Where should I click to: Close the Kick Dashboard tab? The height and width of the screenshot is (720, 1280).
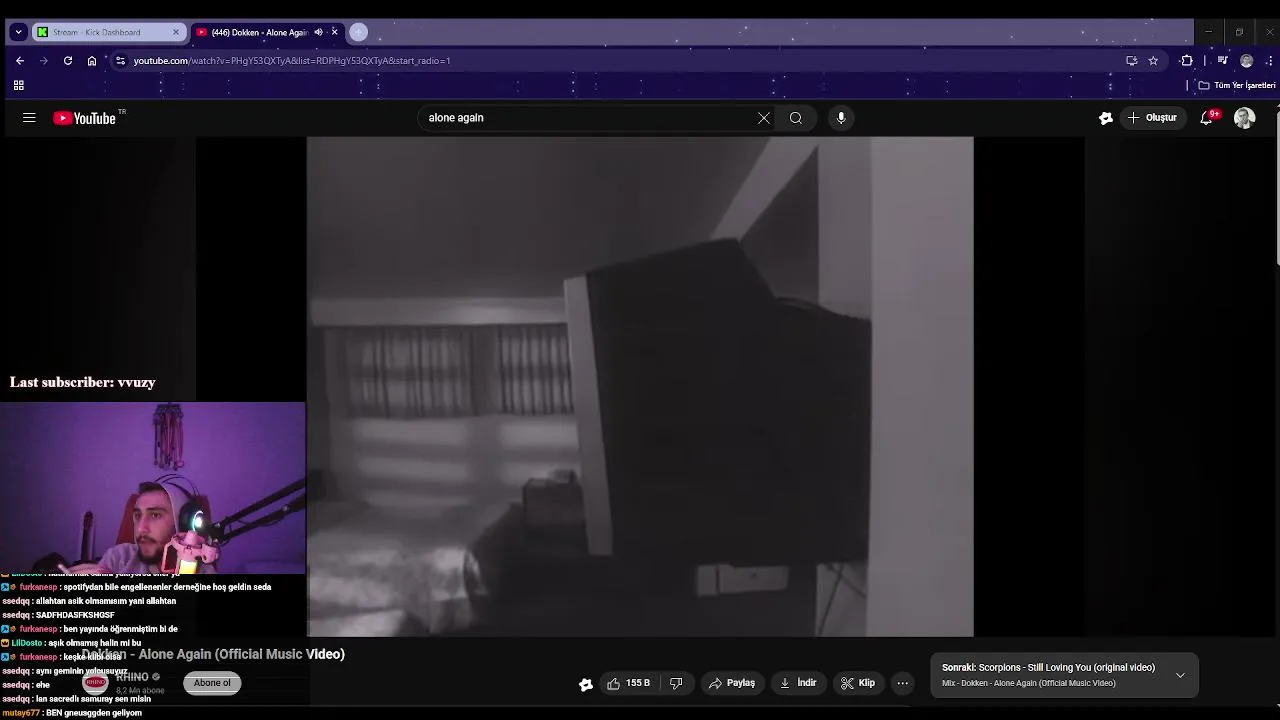pos(176,32)
